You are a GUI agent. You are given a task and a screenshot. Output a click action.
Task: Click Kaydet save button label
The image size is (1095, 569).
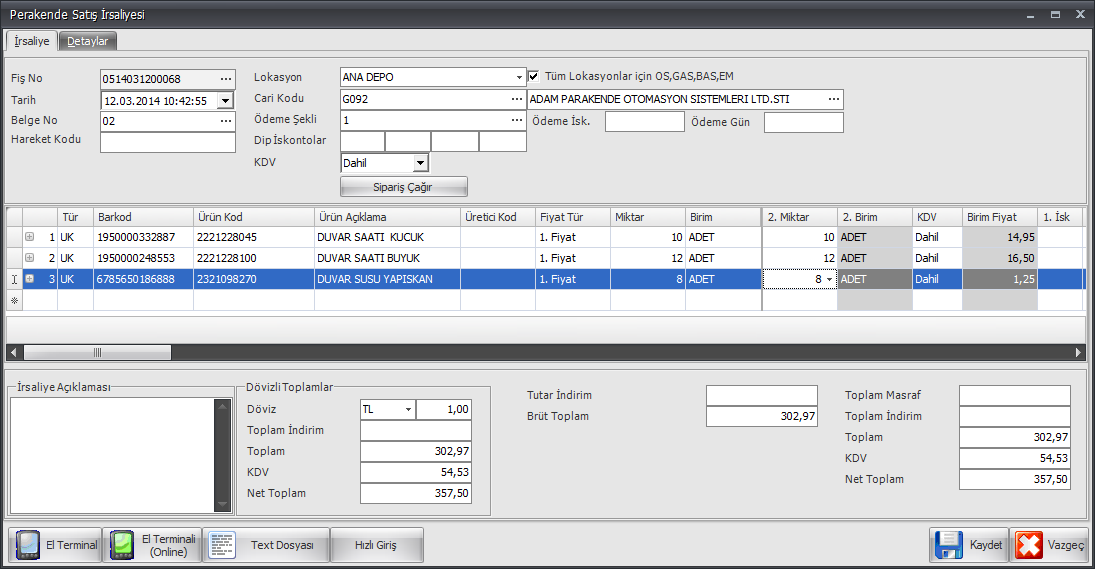click(985, 545)
